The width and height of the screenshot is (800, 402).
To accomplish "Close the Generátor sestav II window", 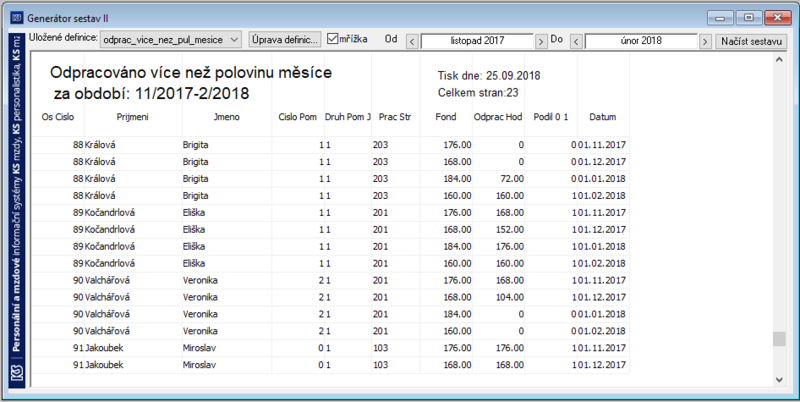I will pyautogui.click(x=778, y=18).
